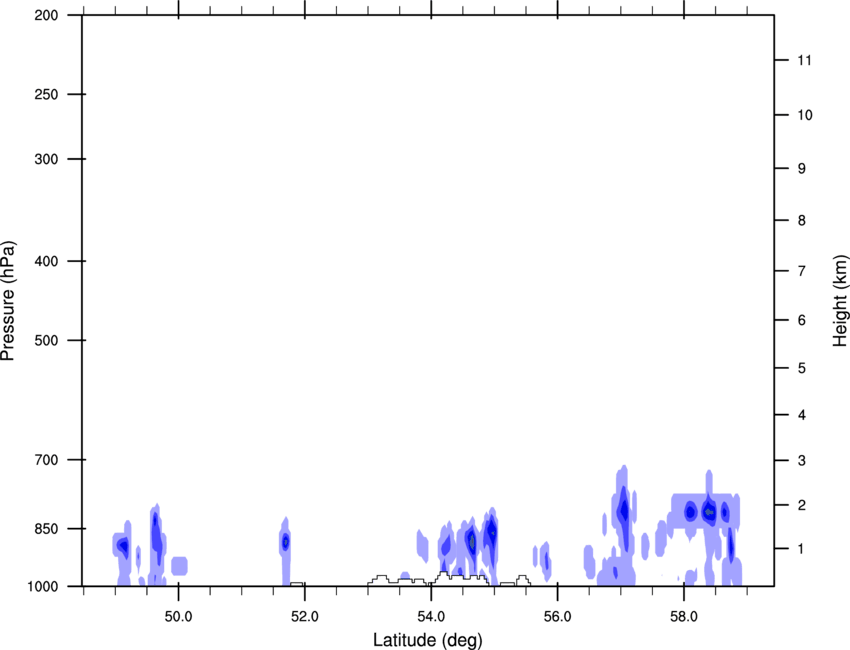Select the 500 pressure tick label

point(46,340)
